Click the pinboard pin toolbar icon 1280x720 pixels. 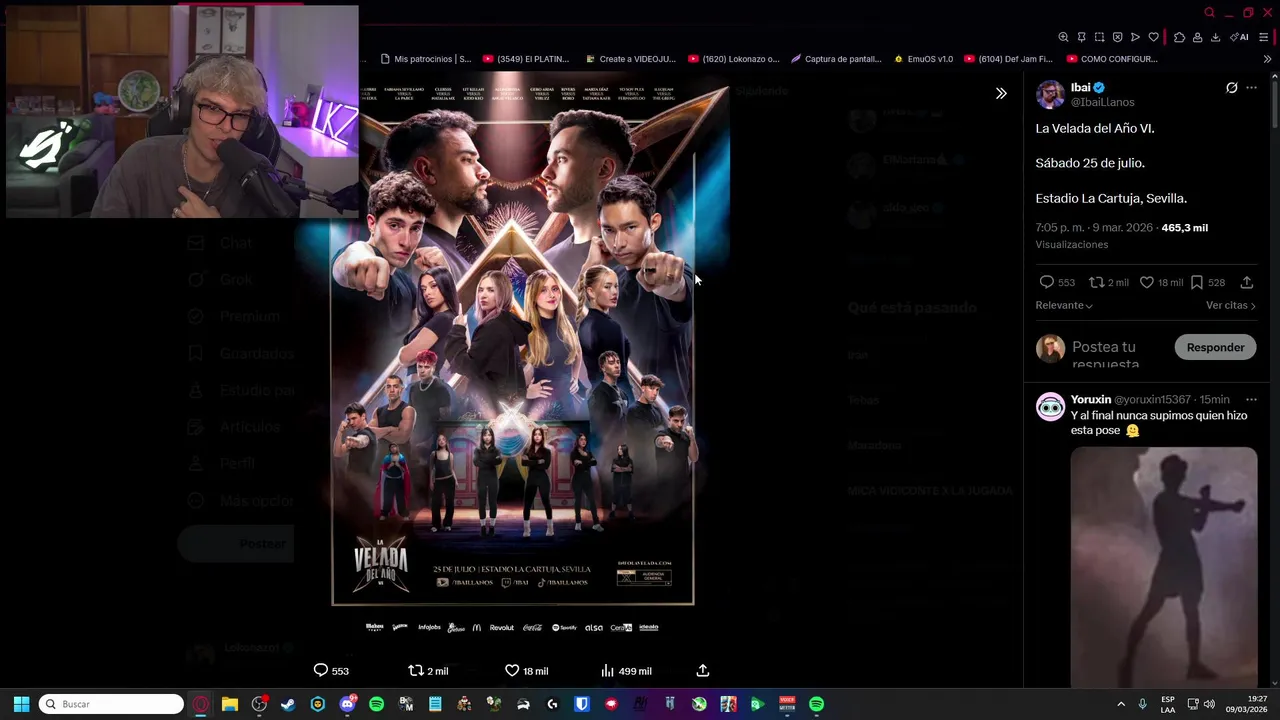coord(1081,37)
